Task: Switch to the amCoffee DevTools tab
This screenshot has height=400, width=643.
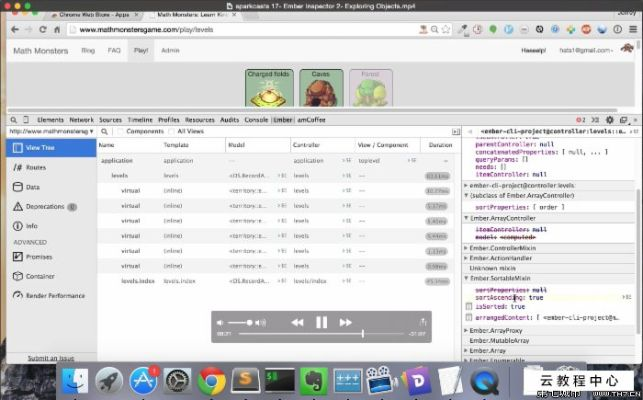Action: pos(311,120)
